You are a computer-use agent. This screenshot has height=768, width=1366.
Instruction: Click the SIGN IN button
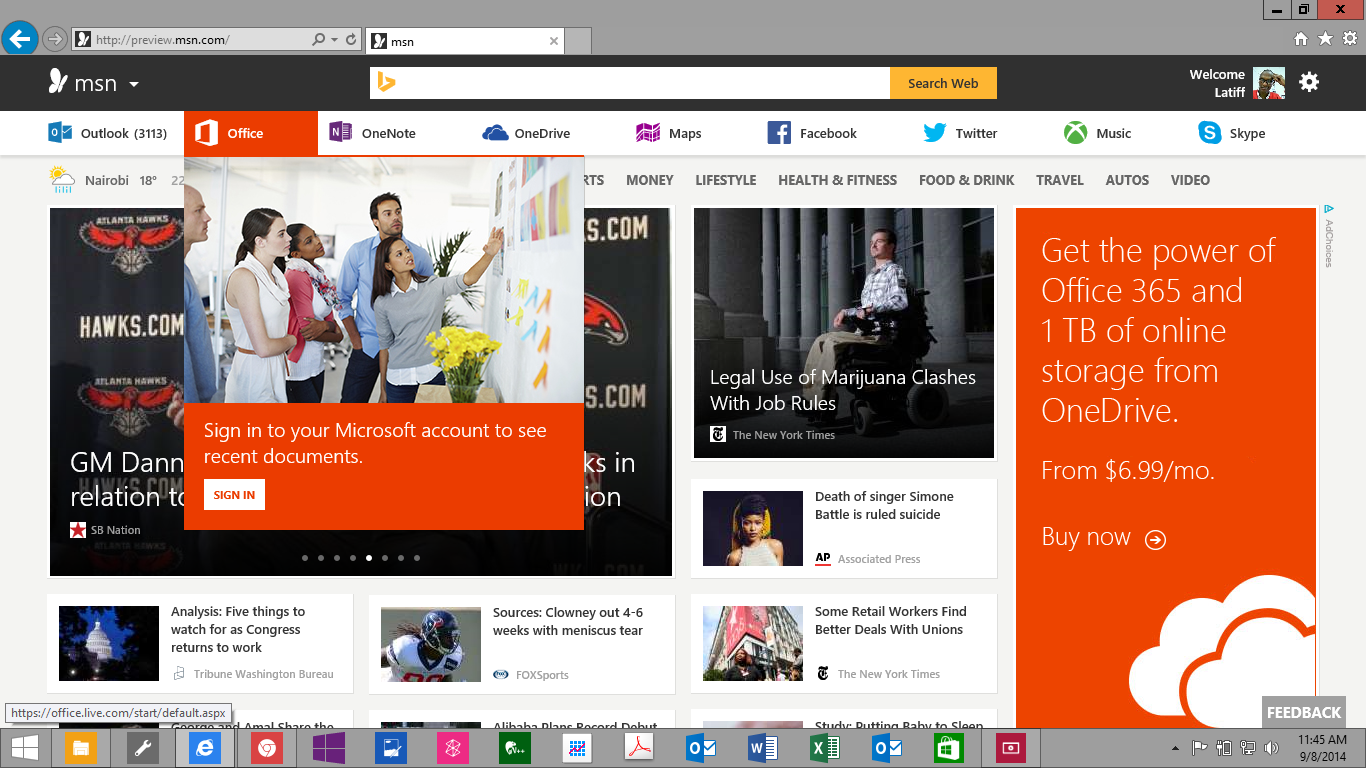point(234,495)
